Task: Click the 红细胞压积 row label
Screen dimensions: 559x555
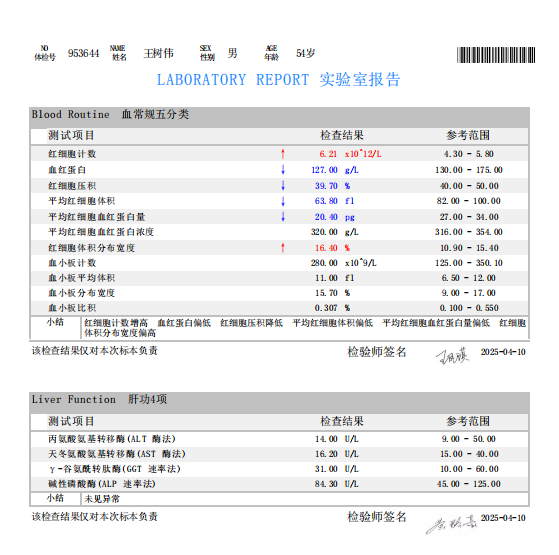Action: click(x=72, y=186)
